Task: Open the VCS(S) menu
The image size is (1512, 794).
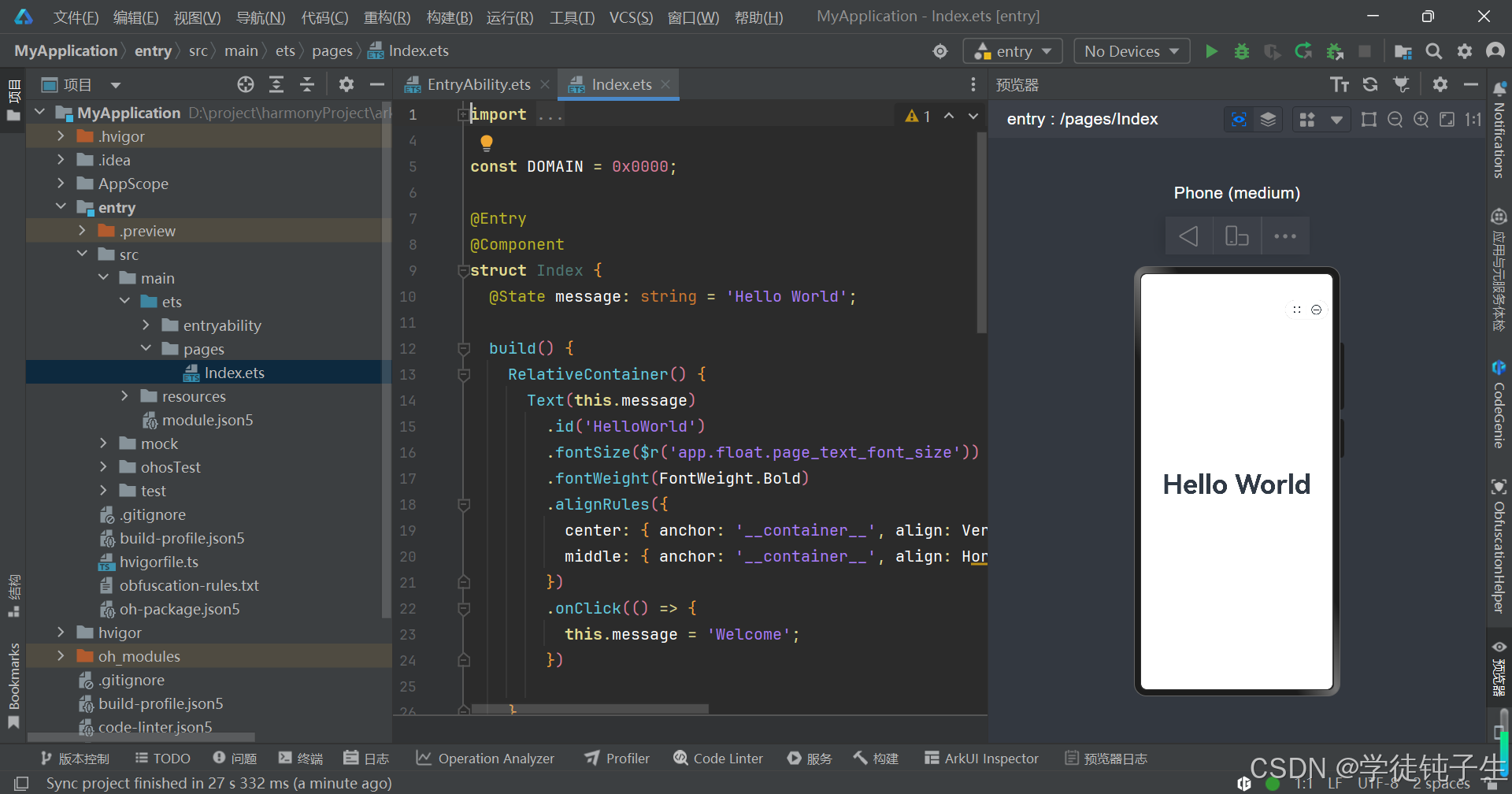Action: pyautogui.click(x=631, y=17)
